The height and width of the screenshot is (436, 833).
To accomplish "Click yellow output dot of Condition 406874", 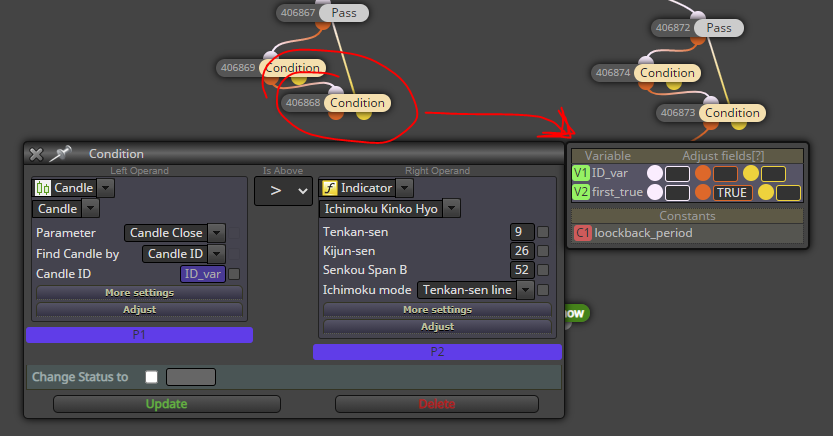I will click(674, 84).
